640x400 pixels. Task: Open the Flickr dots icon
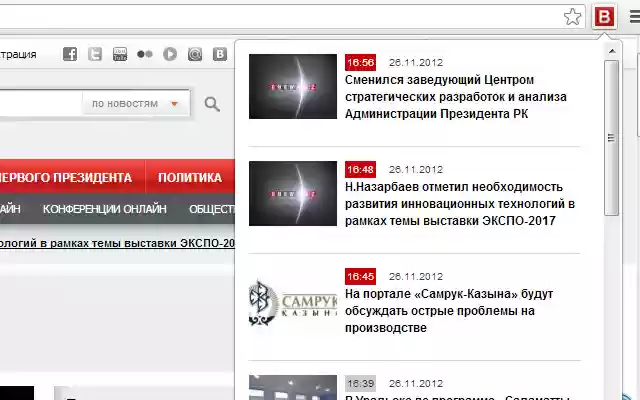click(x=145, y=54)
